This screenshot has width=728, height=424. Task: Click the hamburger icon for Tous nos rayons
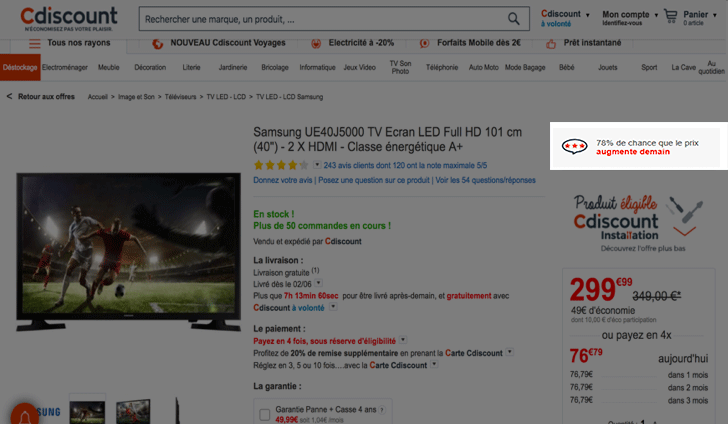(x=35, y=44)
